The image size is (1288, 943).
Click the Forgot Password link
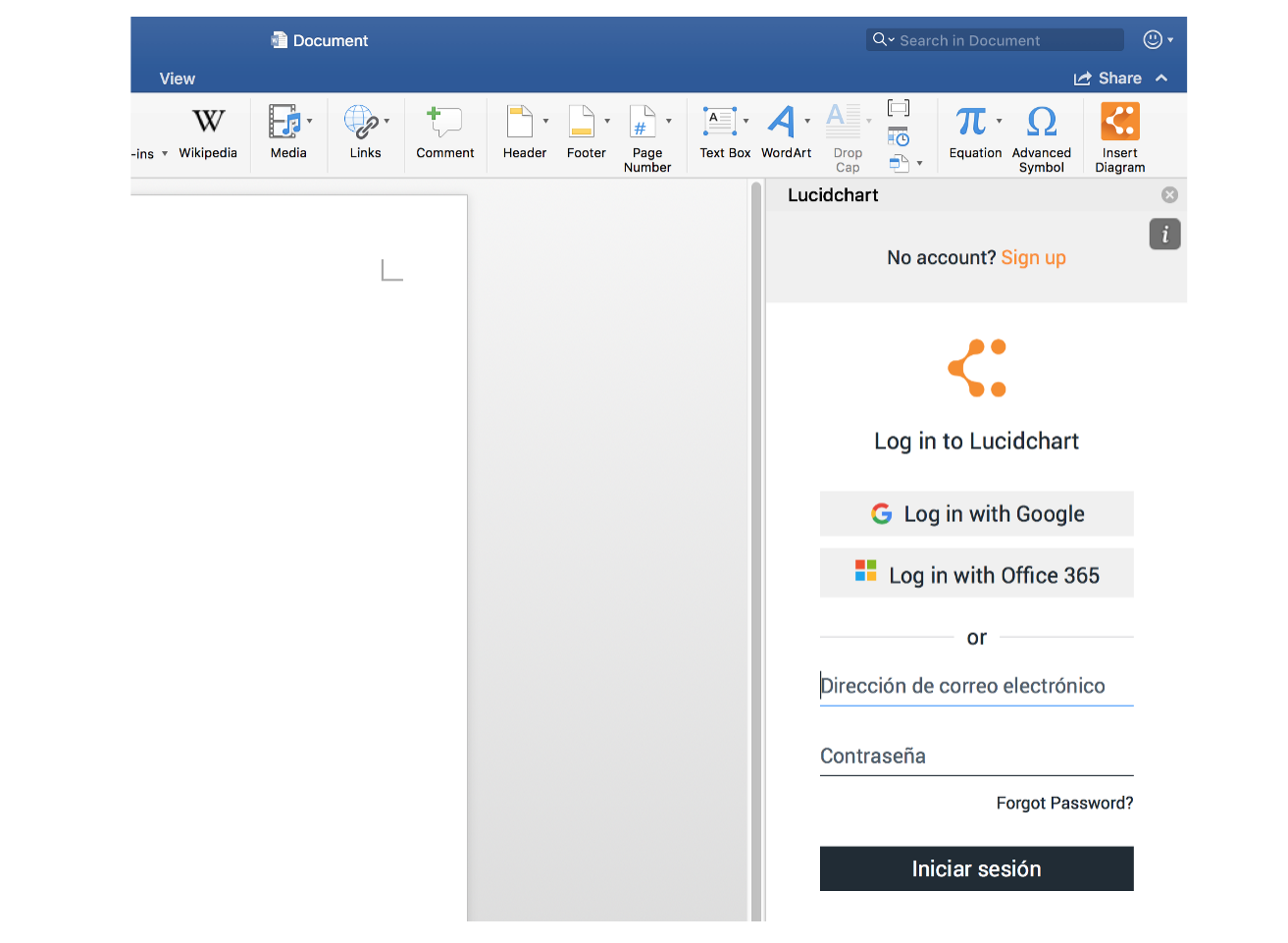click(x=1064, y=804)
